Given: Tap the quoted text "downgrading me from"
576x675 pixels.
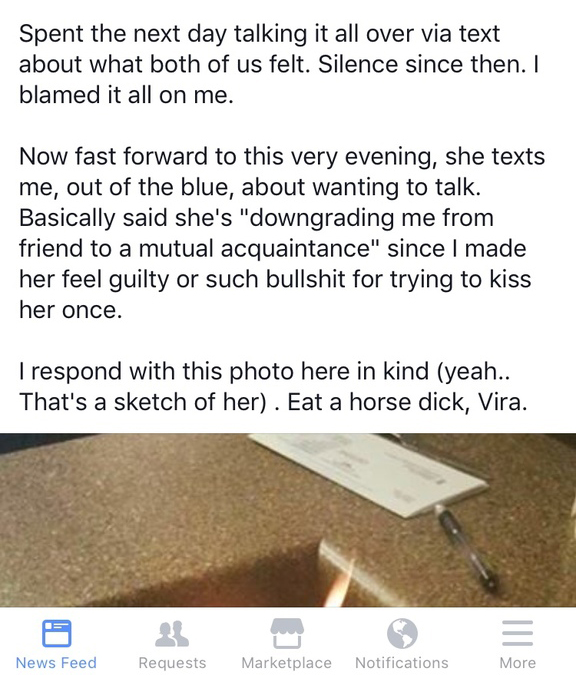Looking at the screenshot, I should 369,217.
